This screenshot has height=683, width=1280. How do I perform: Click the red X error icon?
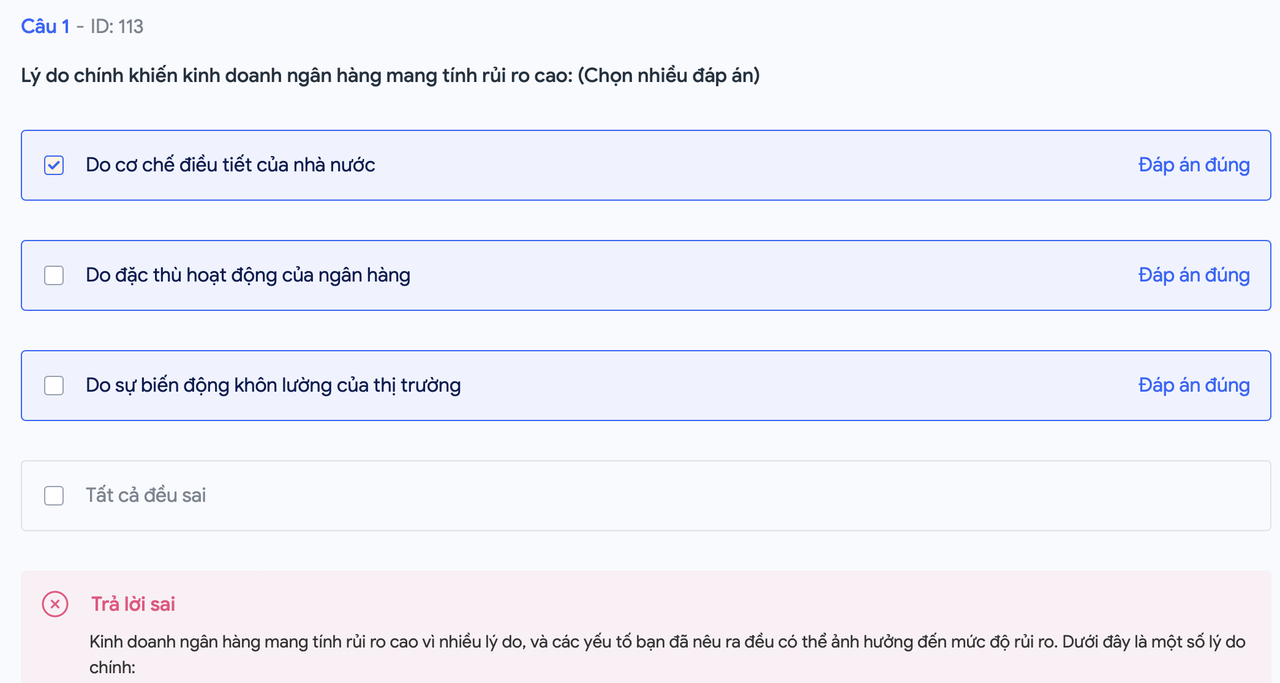pyautogui.click(x=55, y=604)
